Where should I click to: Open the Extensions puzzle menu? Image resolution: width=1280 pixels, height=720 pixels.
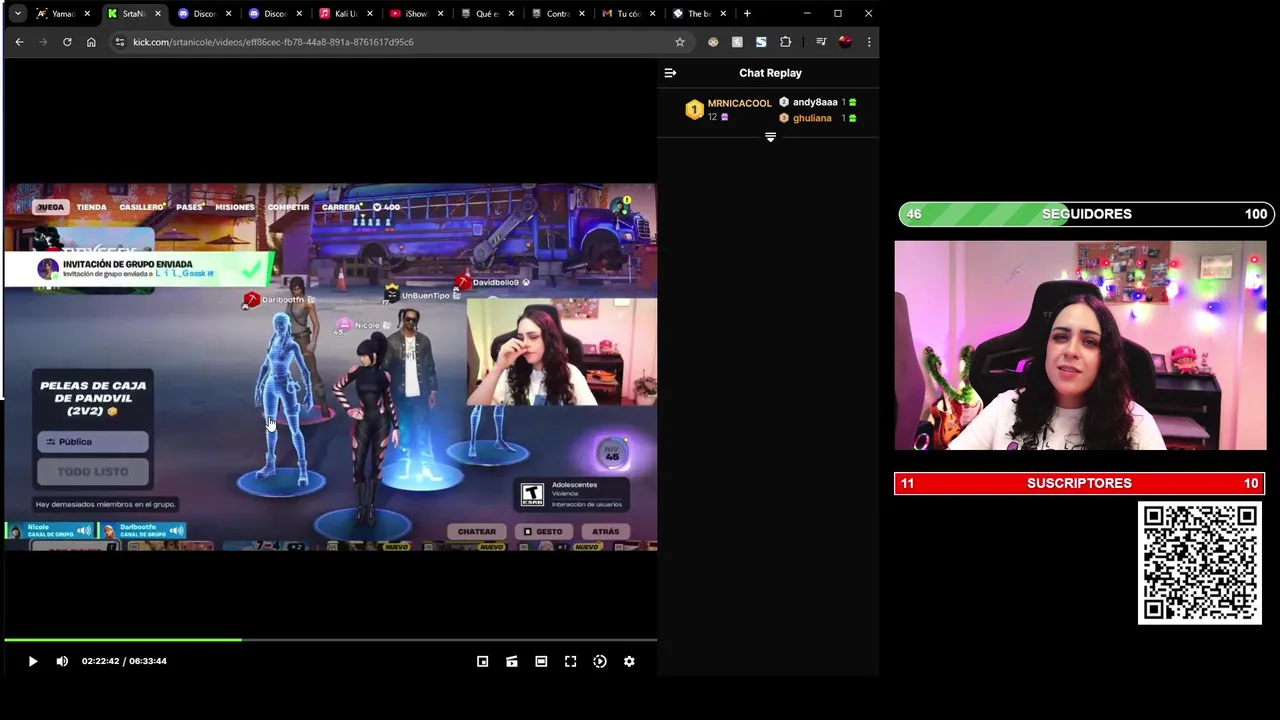pyautogui.click(x=785, y=42)
